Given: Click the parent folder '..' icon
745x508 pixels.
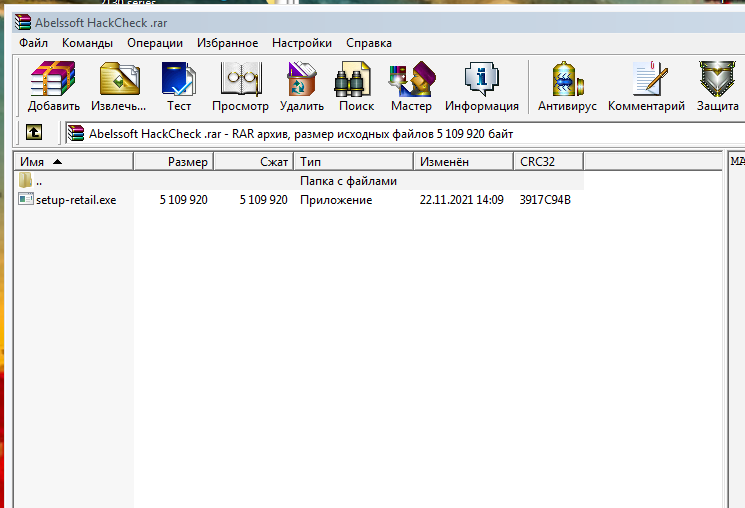Looking at the screenshot, I should click(x=25, y=180).
